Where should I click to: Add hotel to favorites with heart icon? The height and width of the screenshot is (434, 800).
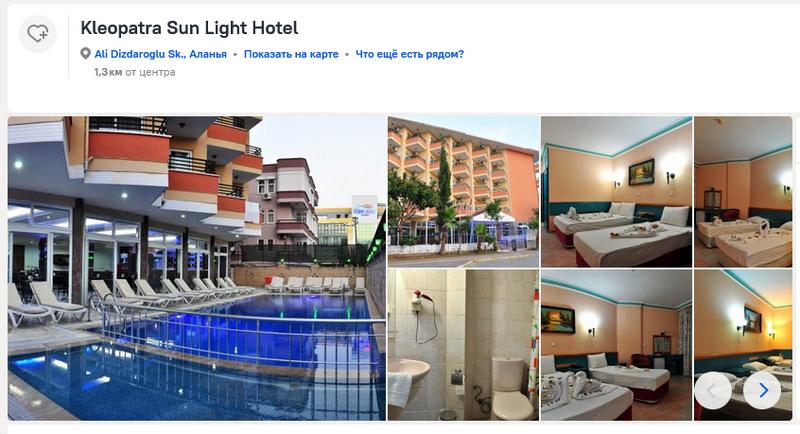point(37,34)
